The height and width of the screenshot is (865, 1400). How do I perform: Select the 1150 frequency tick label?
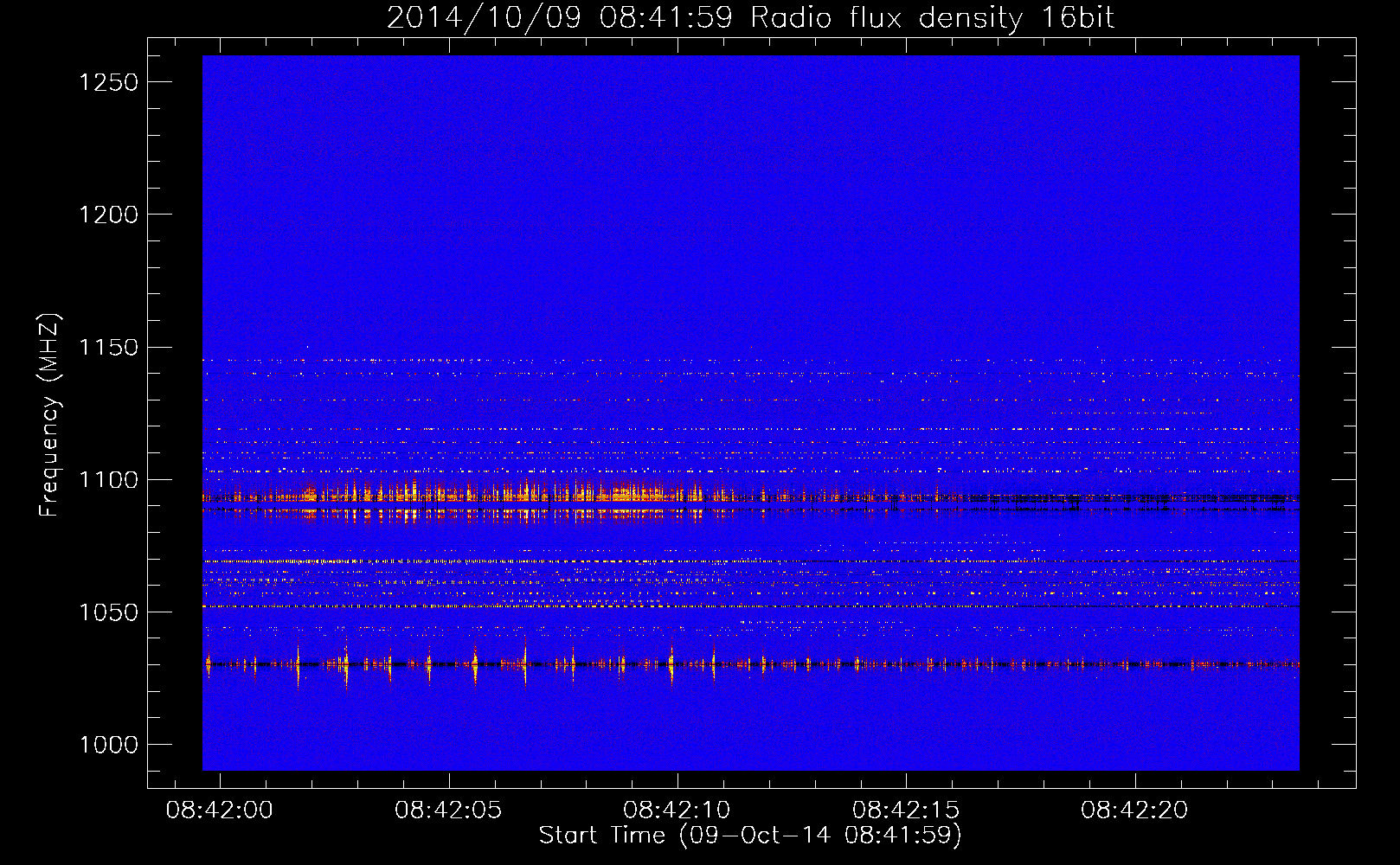click(x=108, y=348)
